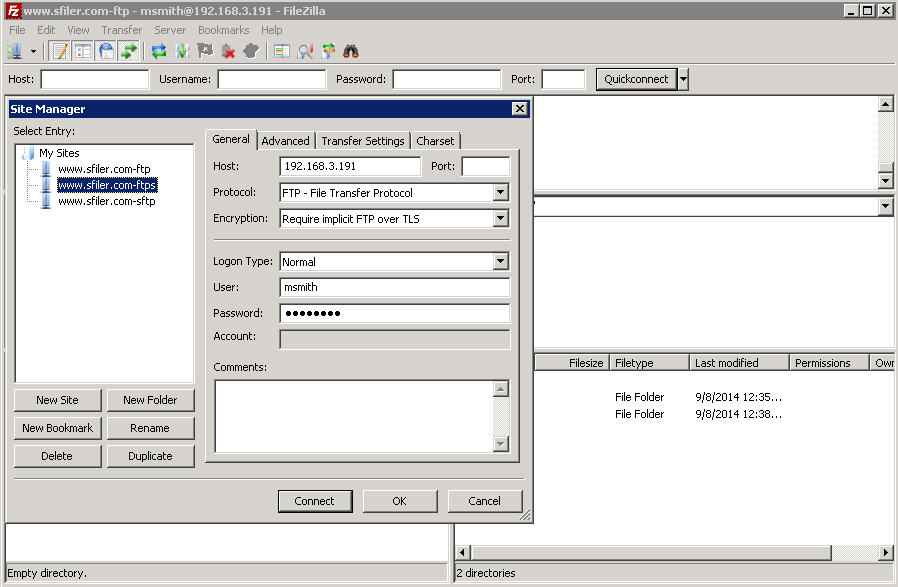The image size is (898, 587).
Task: Toggle remote directory tree display icon
Action: pos(107,52)
